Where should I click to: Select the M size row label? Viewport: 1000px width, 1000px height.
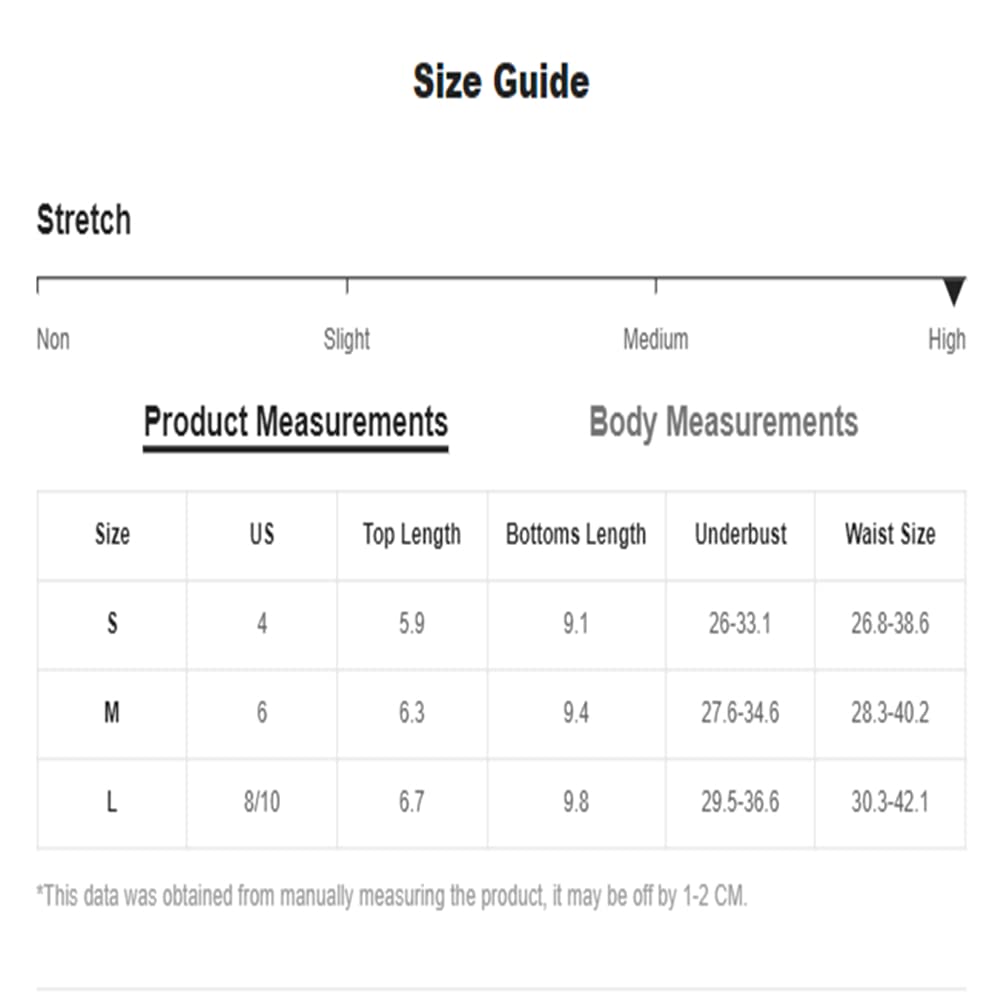[112, 713]
